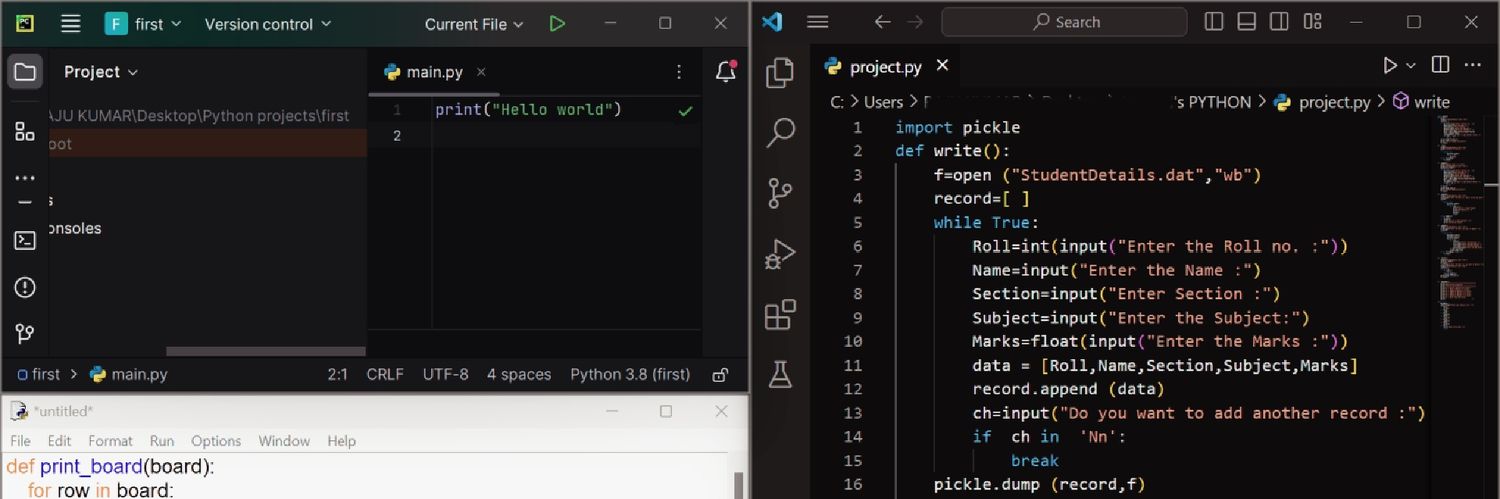1500x499 pixels.
Task: Open Window menu in IDLE window
Action: (x=284, y=441)
